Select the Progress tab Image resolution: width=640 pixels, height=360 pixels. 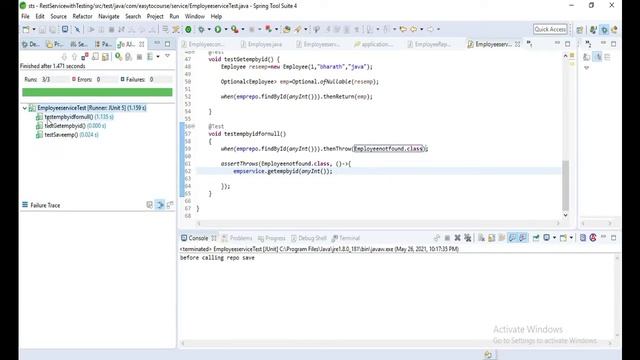coord(271,238)
